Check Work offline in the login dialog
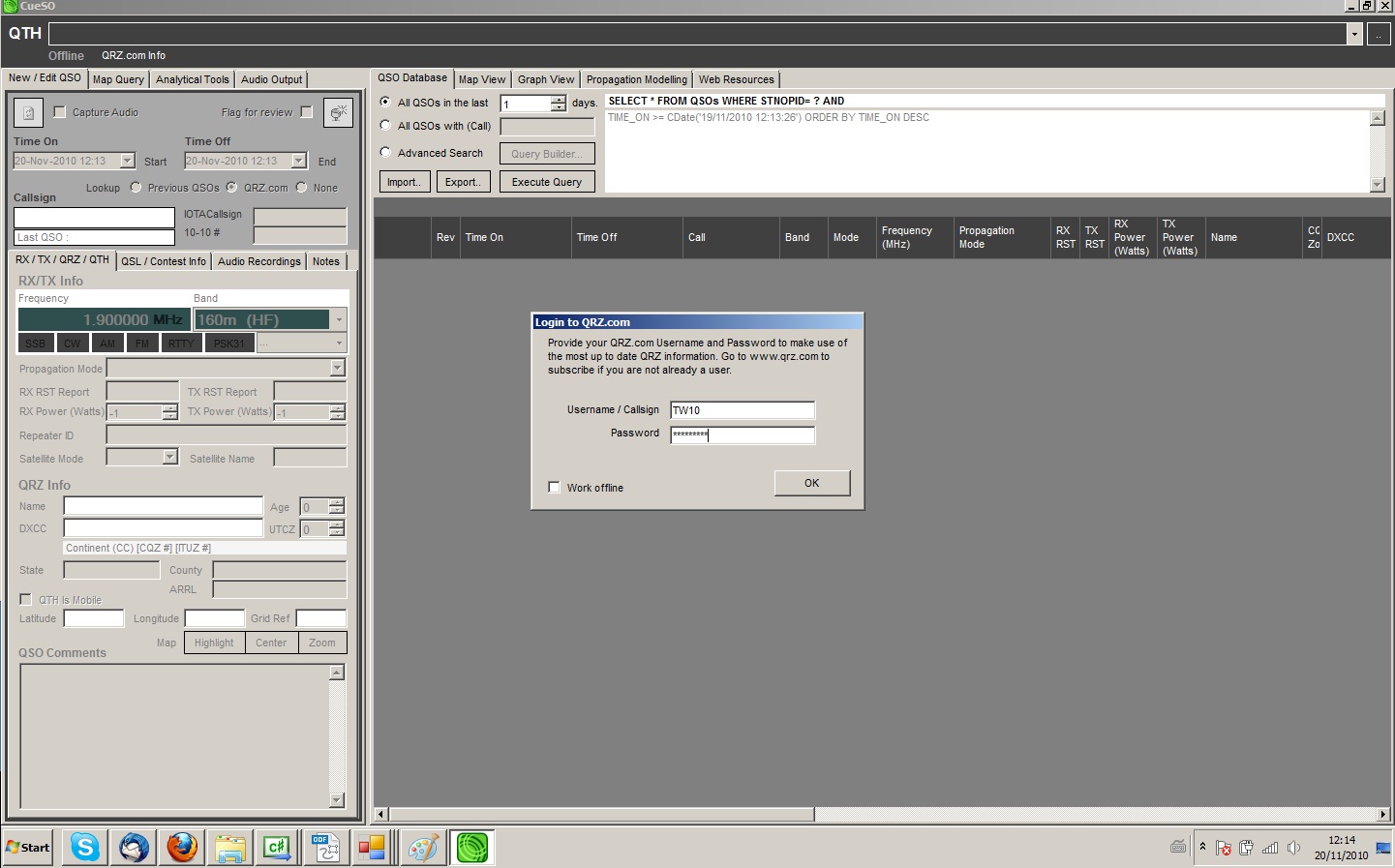 coord(555,488)
